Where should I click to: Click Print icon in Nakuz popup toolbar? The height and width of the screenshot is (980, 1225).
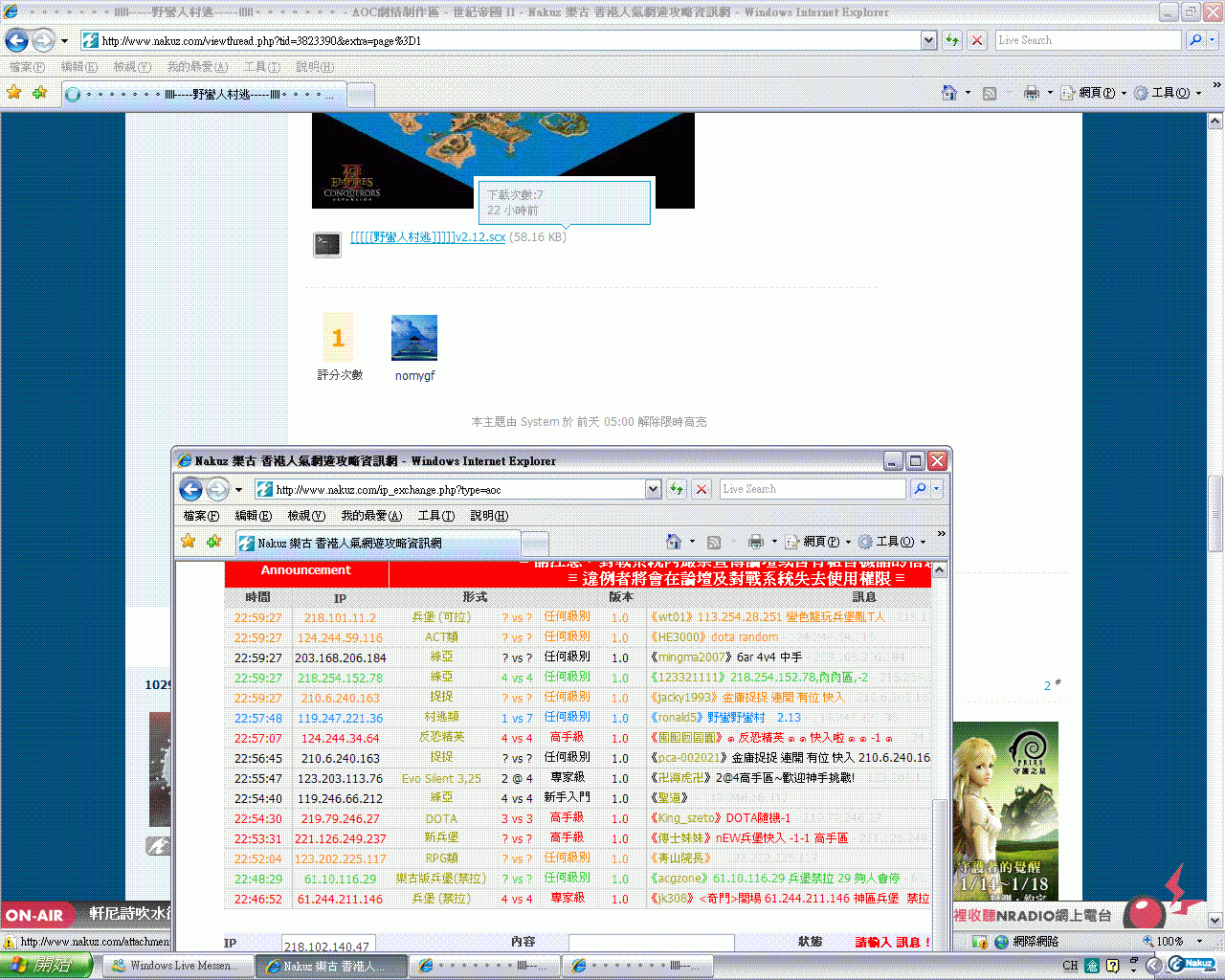[756, 542]
